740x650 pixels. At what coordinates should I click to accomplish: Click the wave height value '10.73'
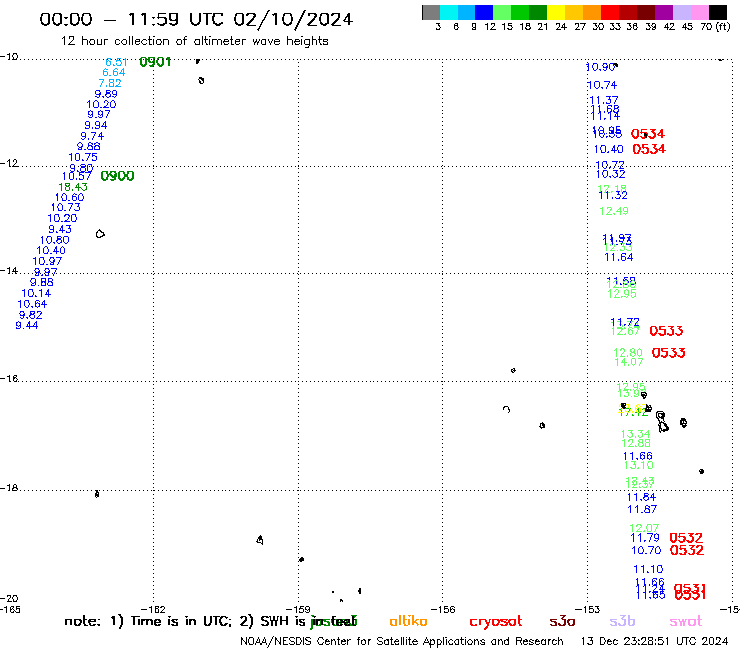click(x=66, y=207)
